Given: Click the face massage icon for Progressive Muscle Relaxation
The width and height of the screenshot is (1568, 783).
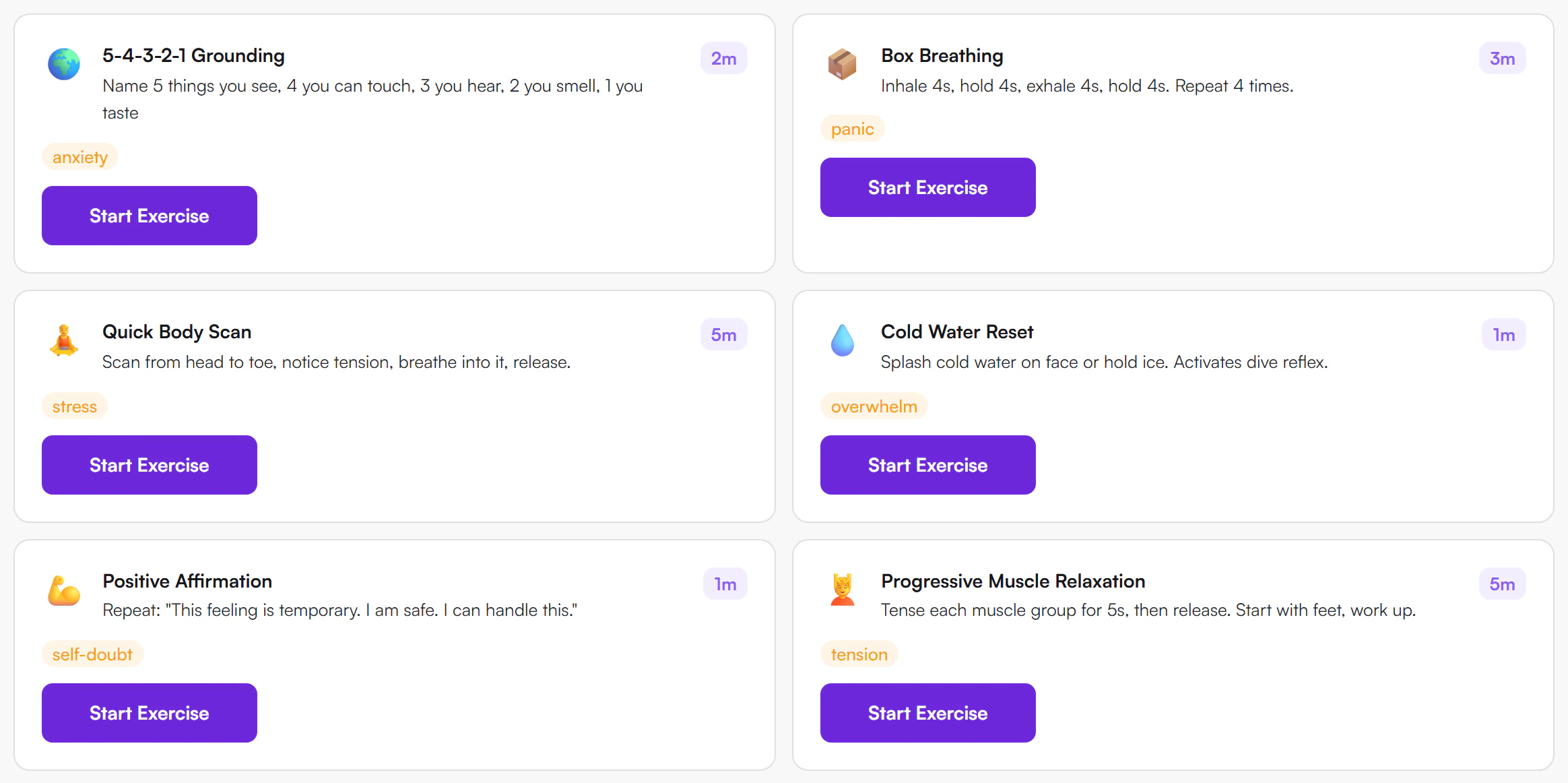Looking at the screenshot, I should tap(842, 590).
